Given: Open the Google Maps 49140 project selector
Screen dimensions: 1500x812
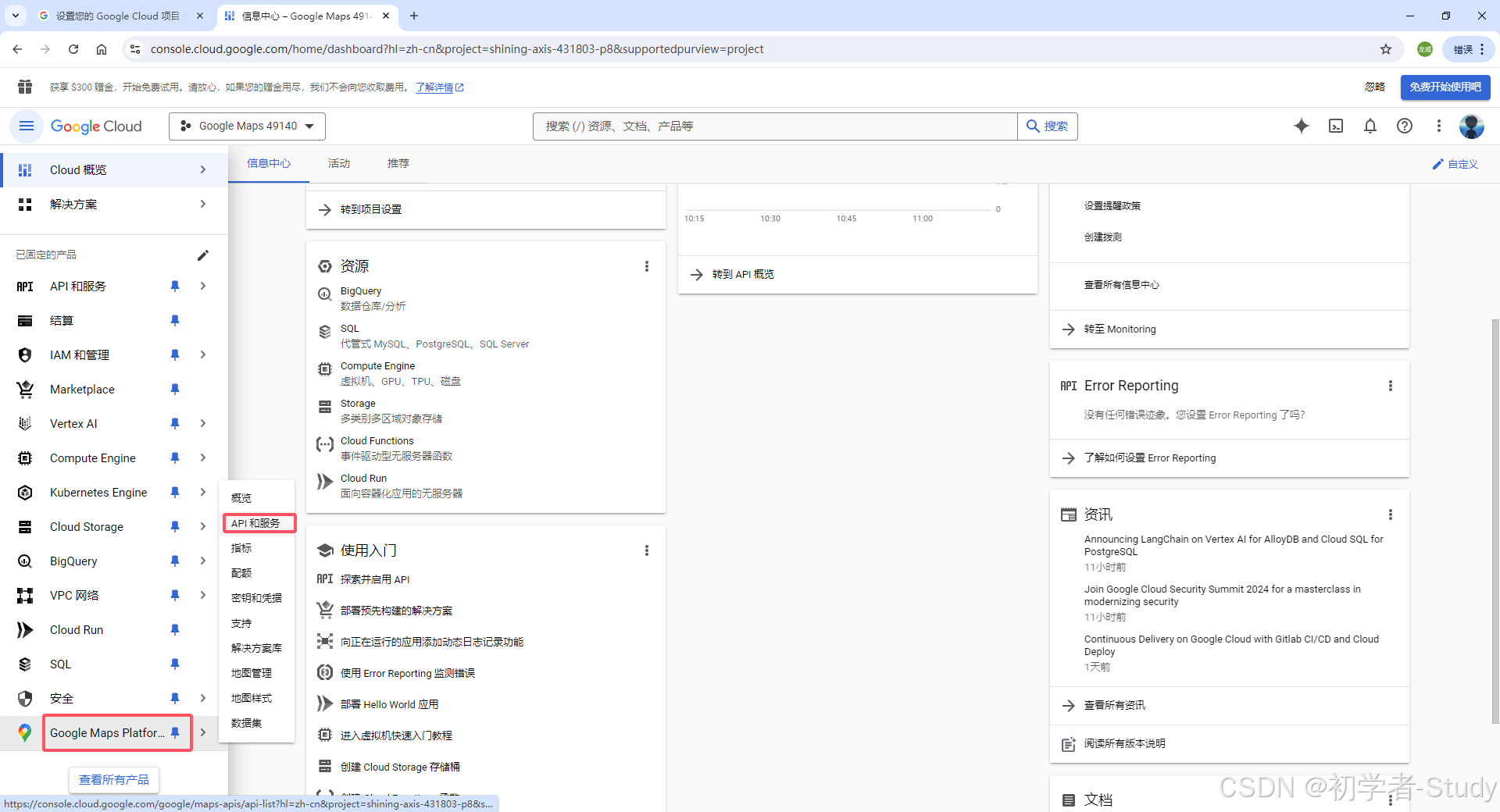Looking at the screenshot, I should tap(247, 126).
